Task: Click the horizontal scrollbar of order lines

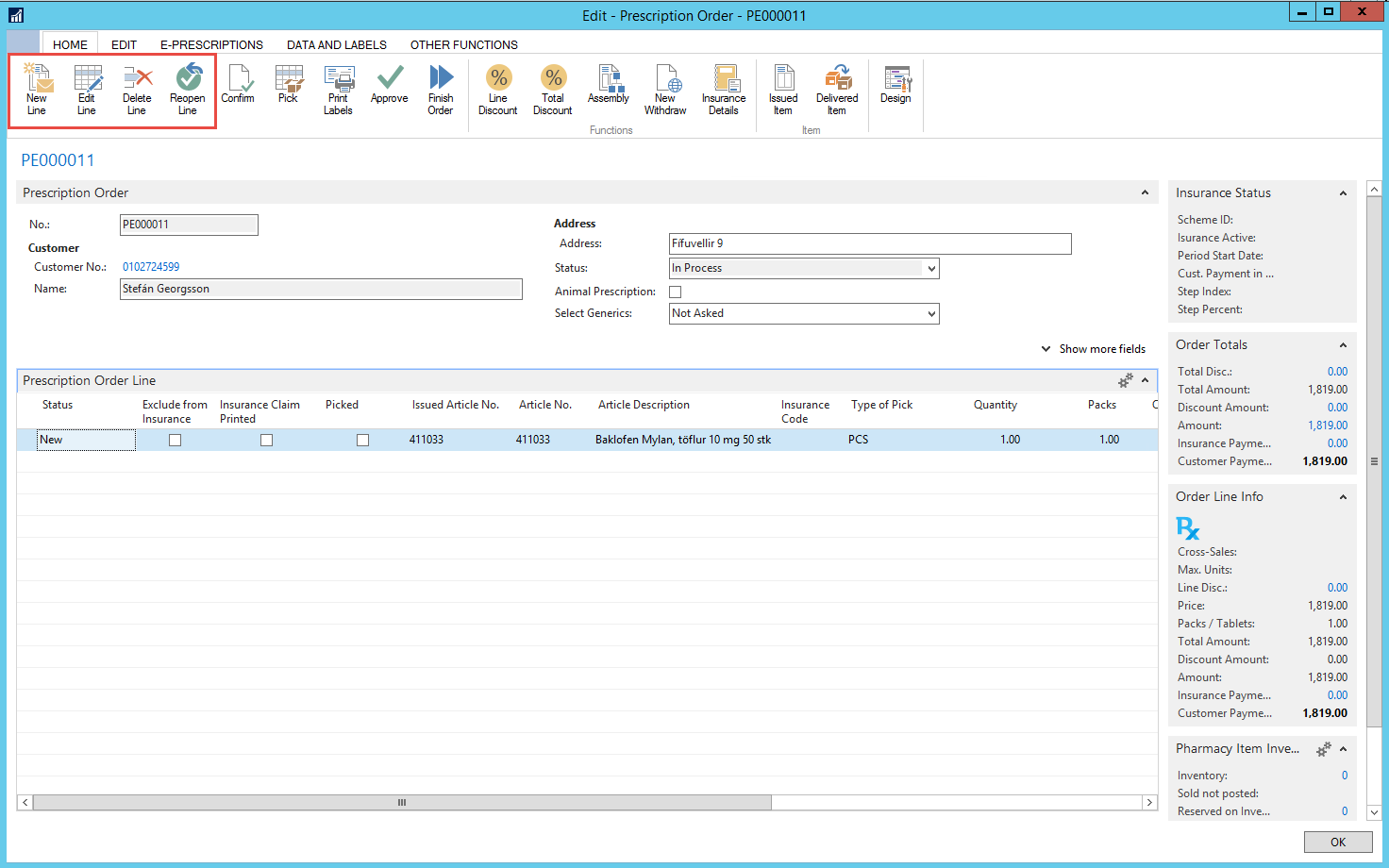Action: [x=402, y=803]
